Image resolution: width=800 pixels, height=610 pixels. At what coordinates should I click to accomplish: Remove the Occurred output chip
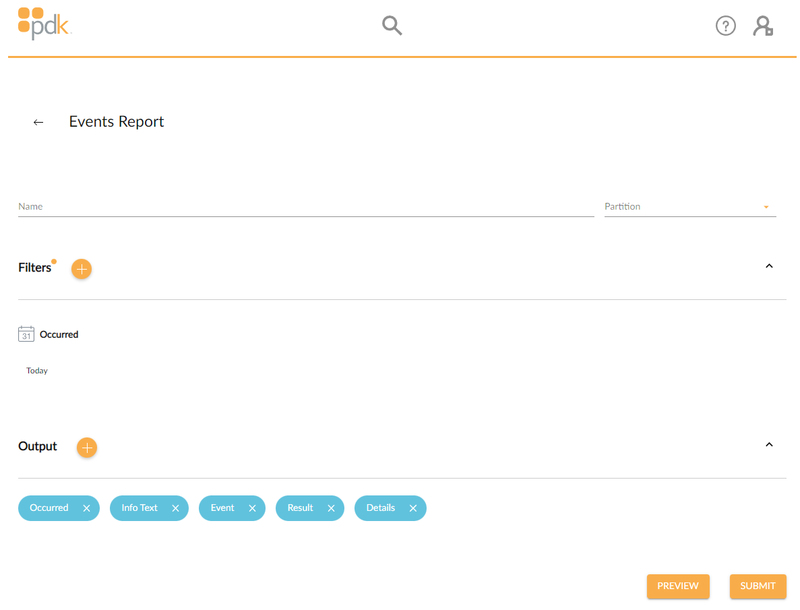86,508
